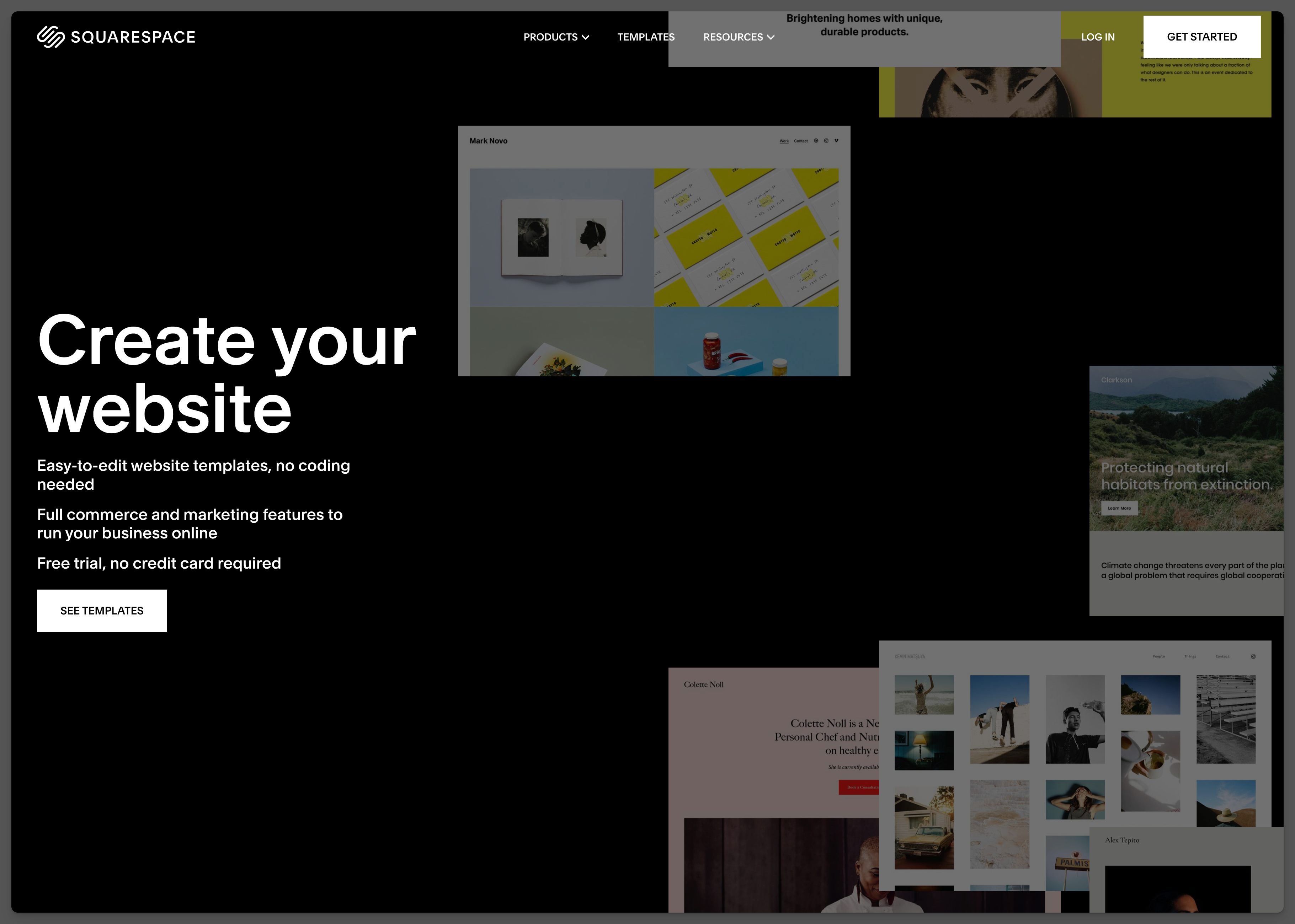
Task: Go to the Templates page
Action: (x=645, y=37)
